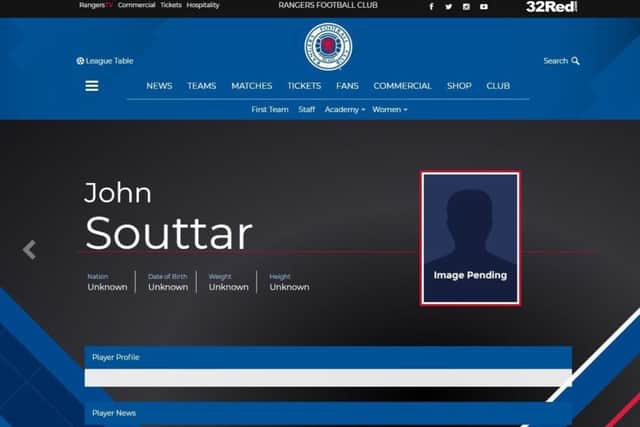Open the NEWS menu
Screen dimensions: 640x427
point(159,86)
